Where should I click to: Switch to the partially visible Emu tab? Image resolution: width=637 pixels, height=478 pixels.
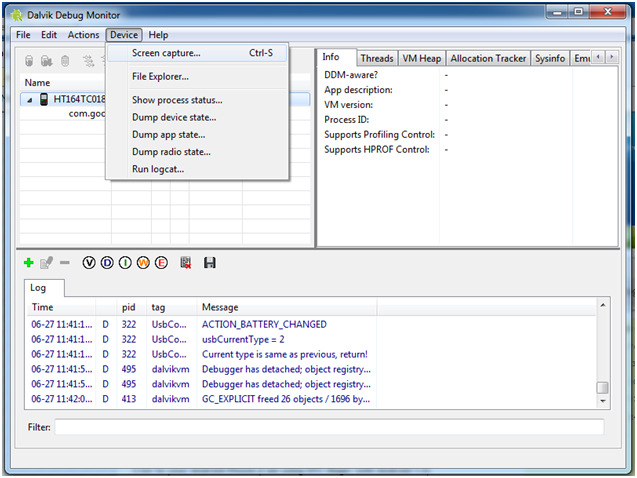click(x=581, y=58)
